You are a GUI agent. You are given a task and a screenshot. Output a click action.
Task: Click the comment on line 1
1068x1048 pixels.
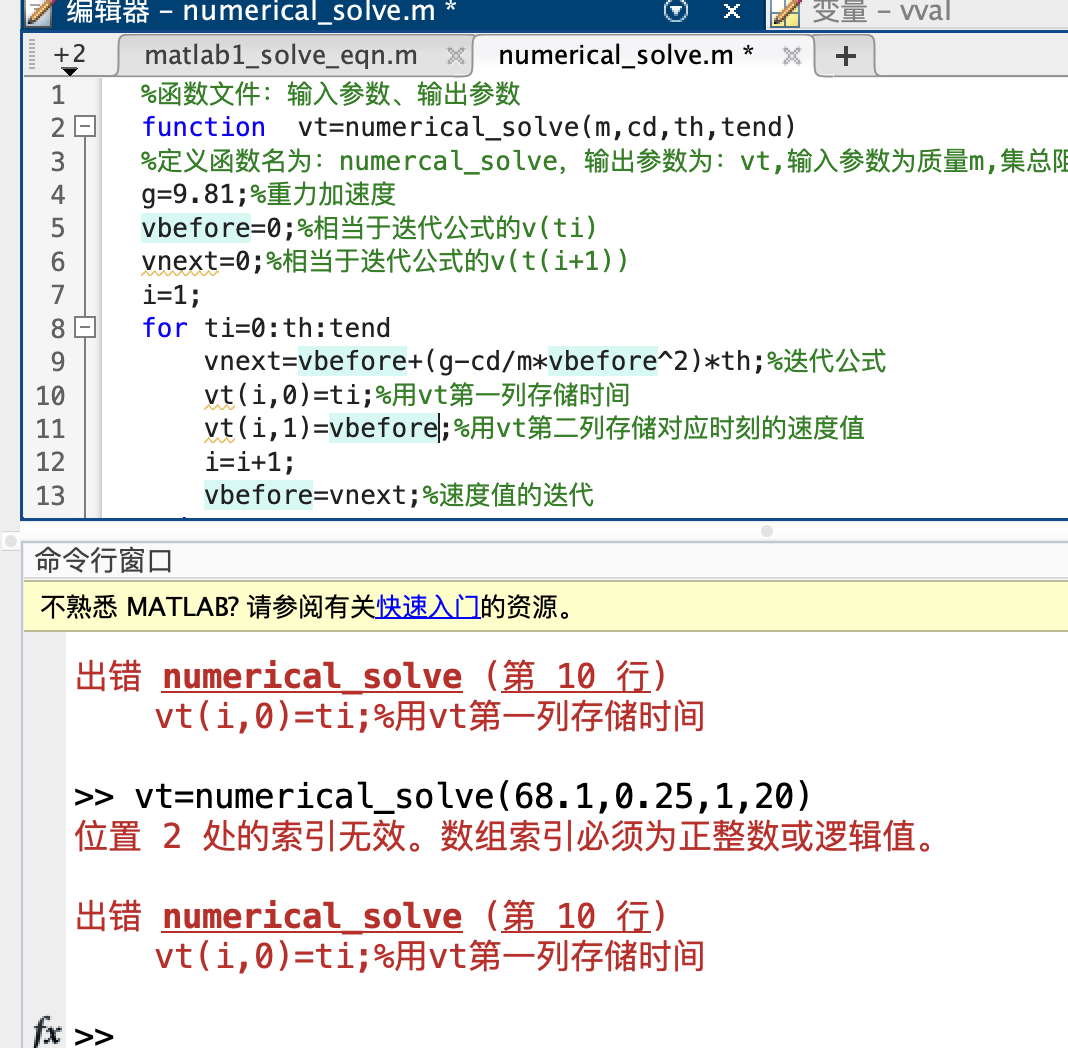(330, 94)
